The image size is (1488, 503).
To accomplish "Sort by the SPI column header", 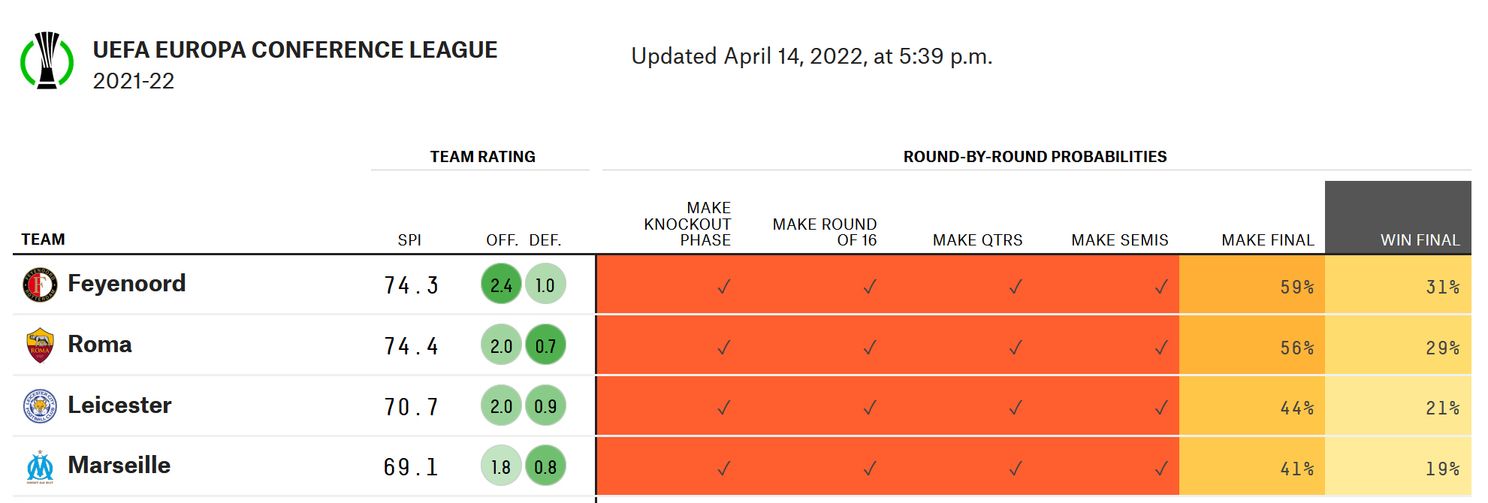I will click(x=410, y=241).
